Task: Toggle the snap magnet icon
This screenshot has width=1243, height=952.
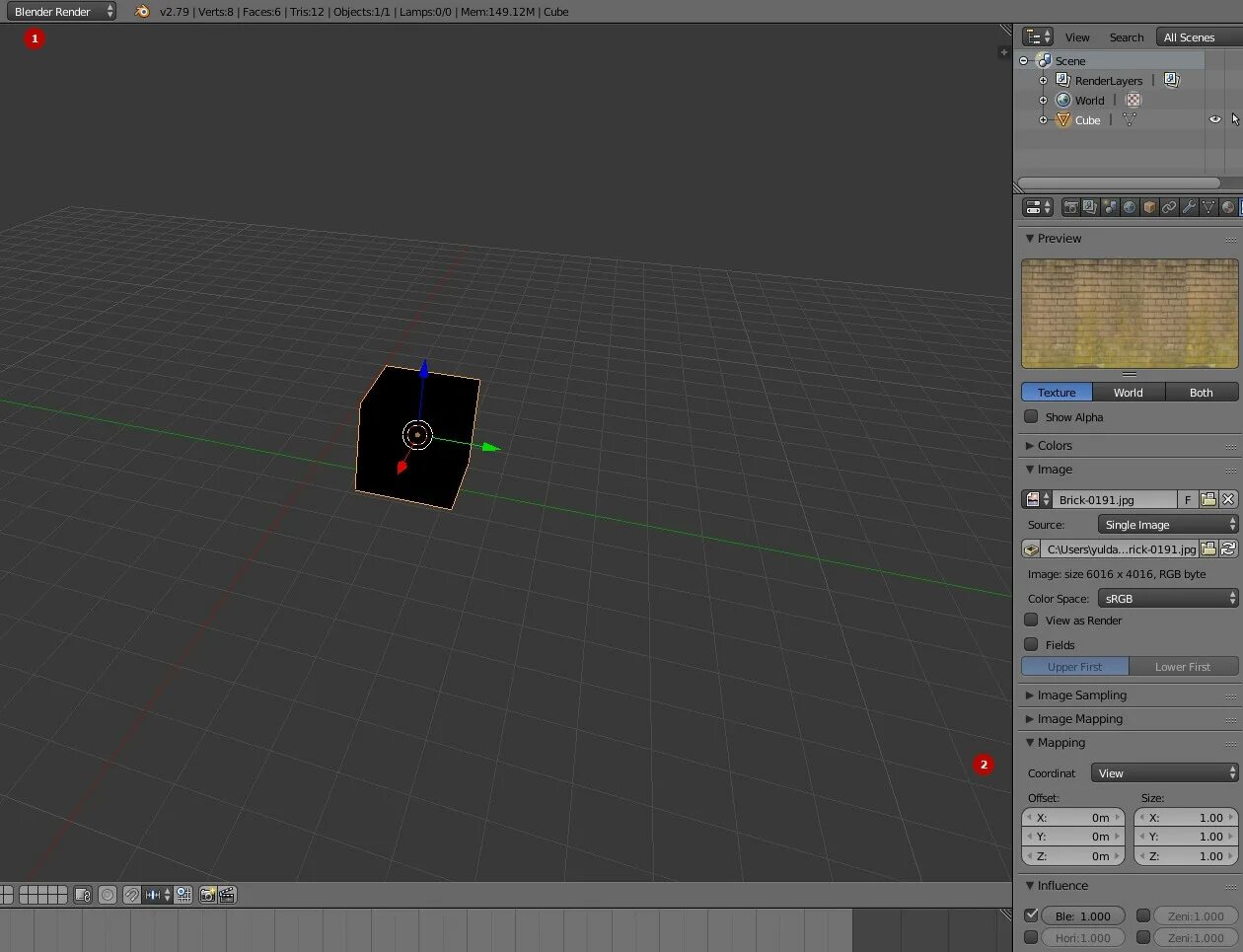Action: (x=131, y=895)
